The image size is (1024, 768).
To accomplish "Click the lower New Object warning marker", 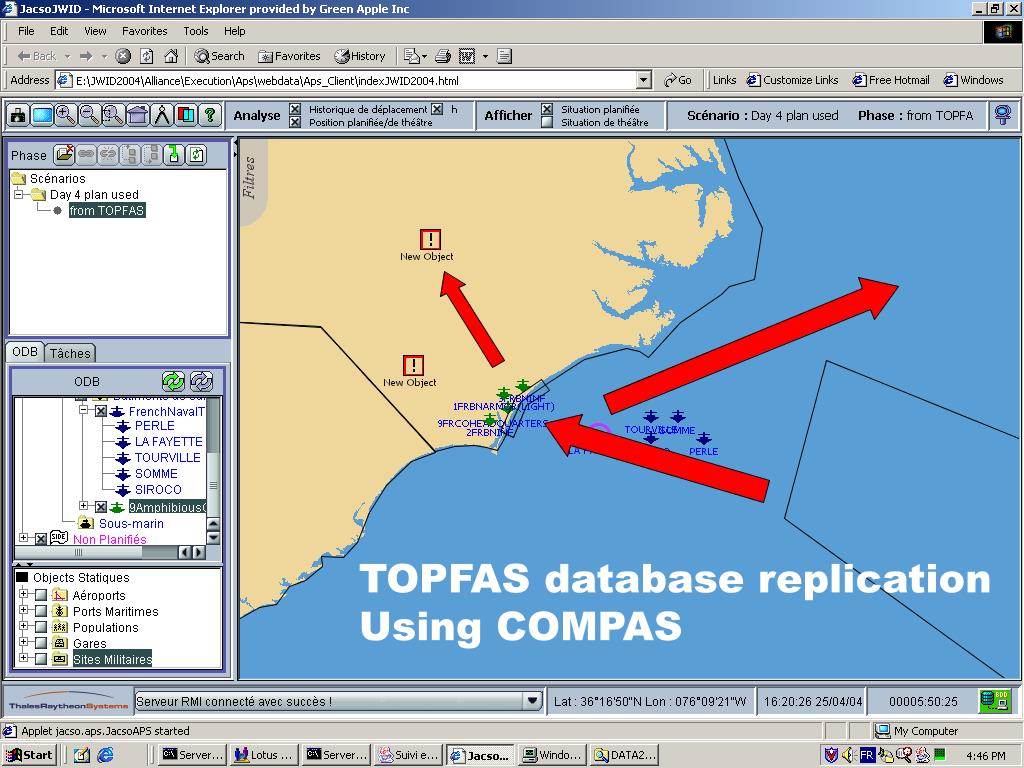I will coord(413,366).
